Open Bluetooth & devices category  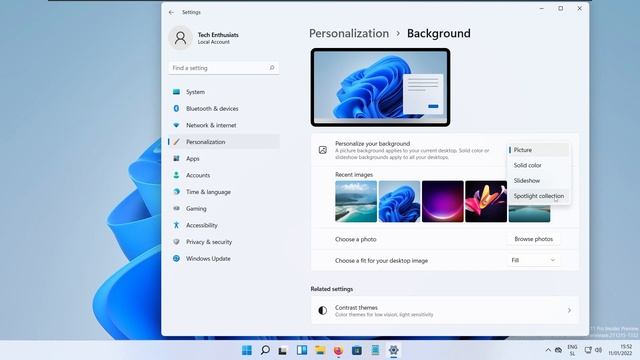tap(224, 109)
